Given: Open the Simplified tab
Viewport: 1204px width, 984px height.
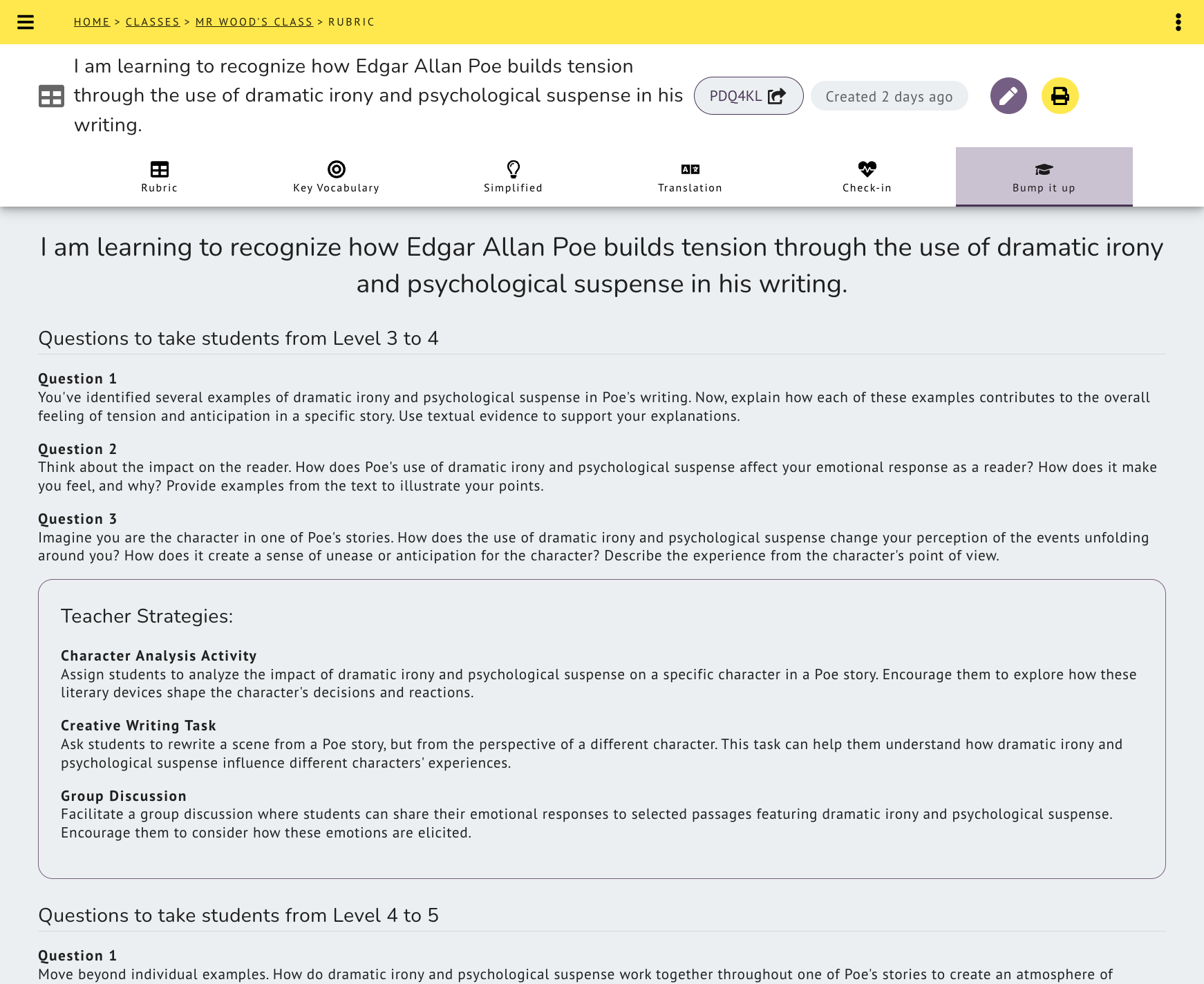Looking at the screenshot, I should pos(514,177).
